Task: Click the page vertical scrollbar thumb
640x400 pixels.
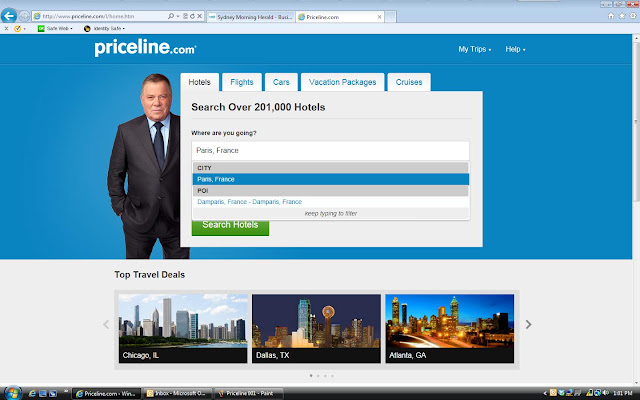Action: 636,120
